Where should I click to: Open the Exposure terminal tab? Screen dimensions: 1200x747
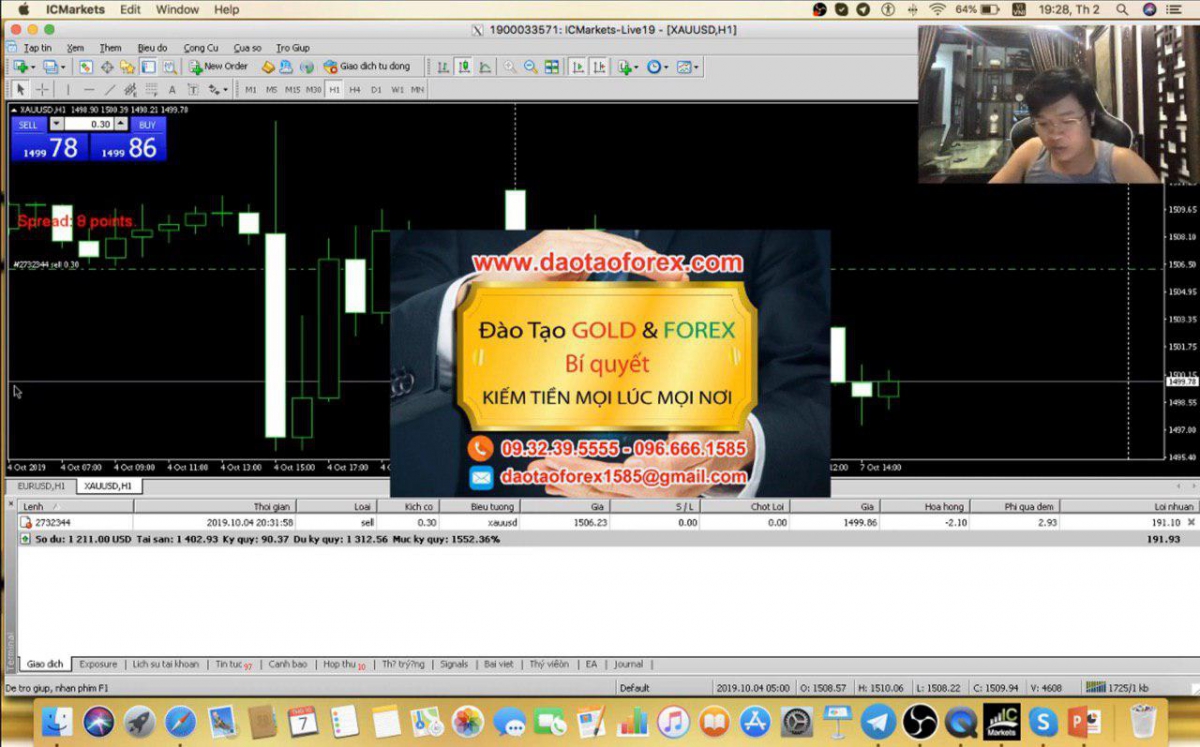98,664
